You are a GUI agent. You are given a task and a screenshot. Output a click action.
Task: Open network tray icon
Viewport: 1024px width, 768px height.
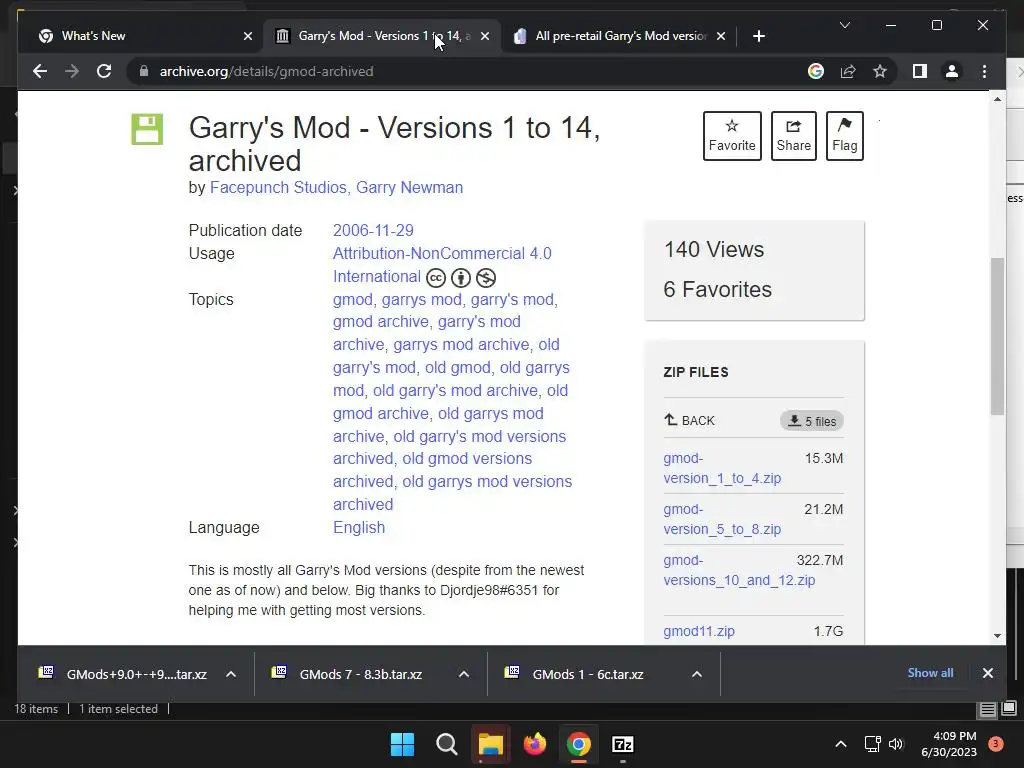point(872,744)
